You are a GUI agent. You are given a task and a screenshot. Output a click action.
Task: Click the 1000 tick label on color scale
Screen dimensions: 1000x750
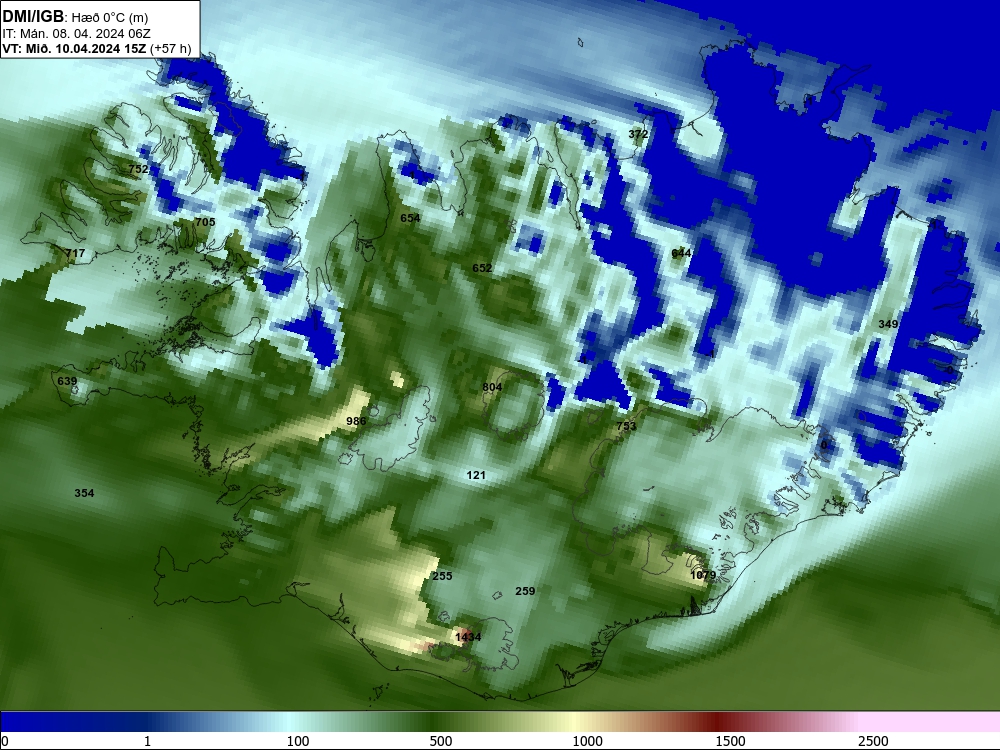pyautogui.click(x=587, y=741)
